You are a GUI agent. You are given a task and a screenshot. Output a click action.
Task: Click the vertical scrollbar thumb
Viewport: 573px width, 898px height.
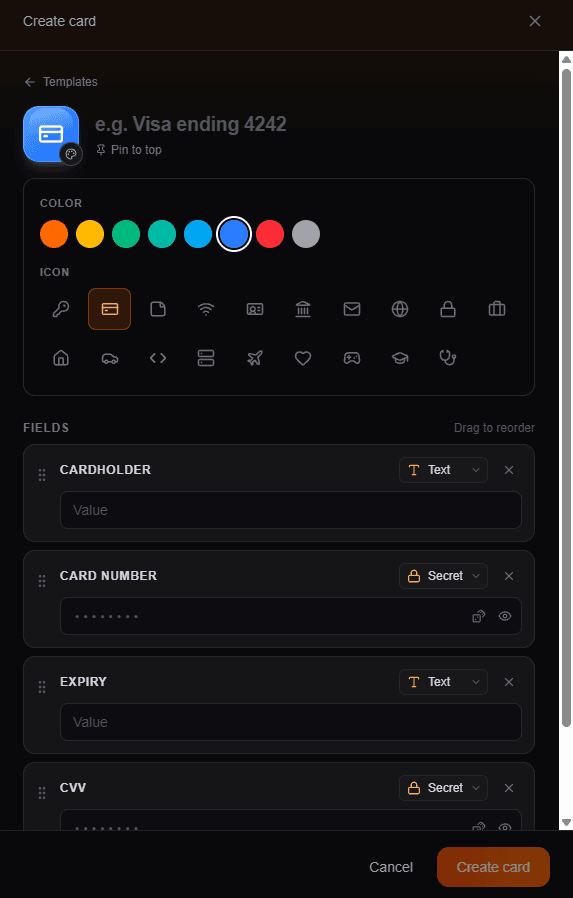566,398
